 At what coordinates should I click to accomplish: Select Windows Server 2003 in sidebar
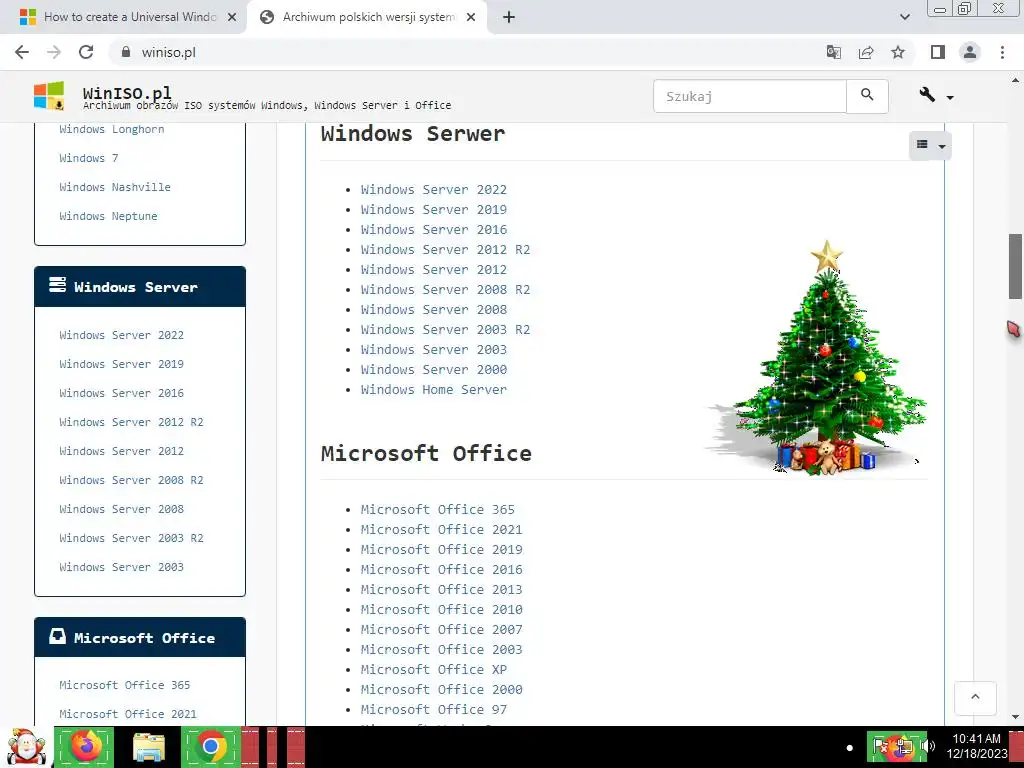pos(121,568)
